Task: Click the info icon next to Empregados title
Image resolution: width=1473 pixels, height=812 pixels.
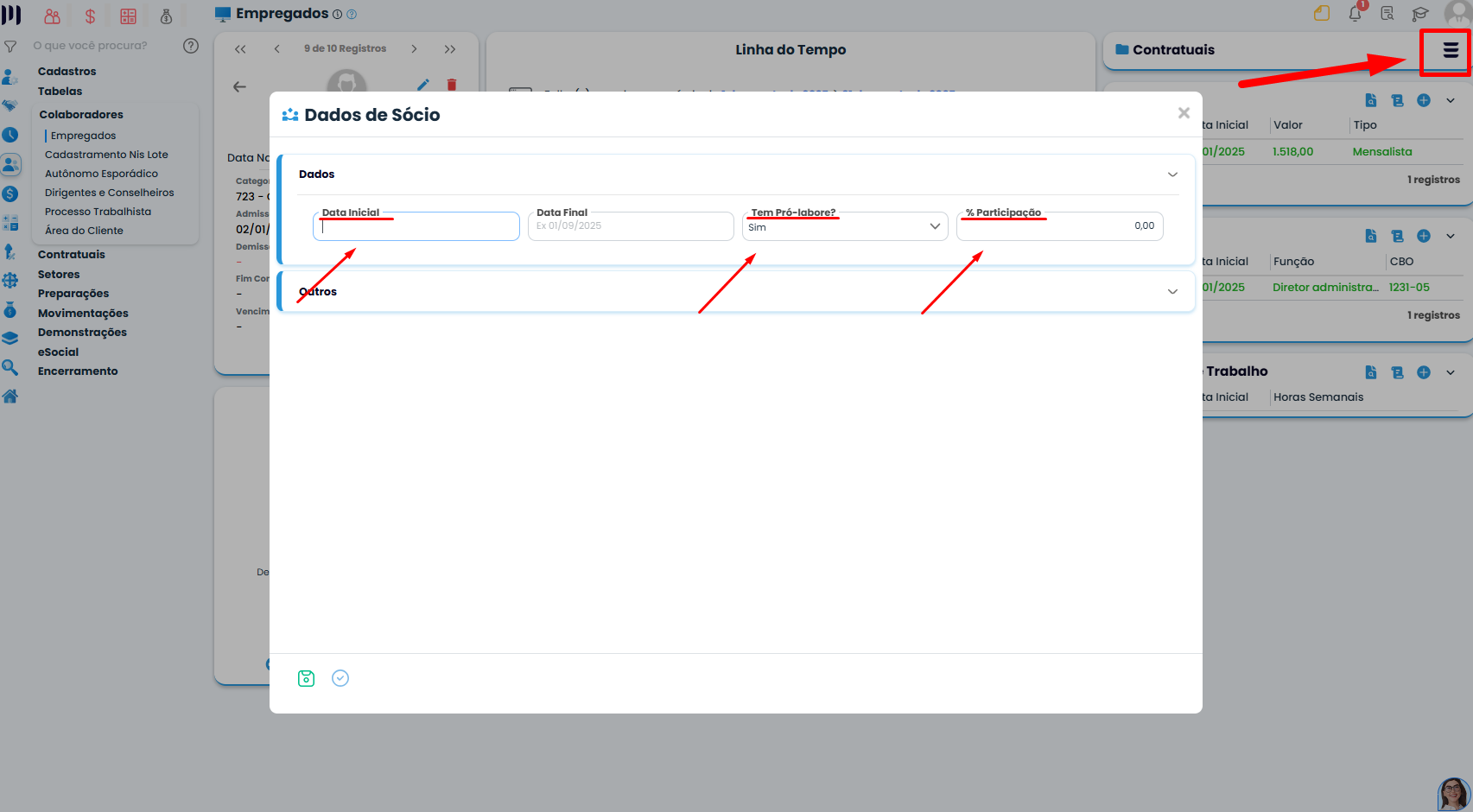Action: (338, 14)
